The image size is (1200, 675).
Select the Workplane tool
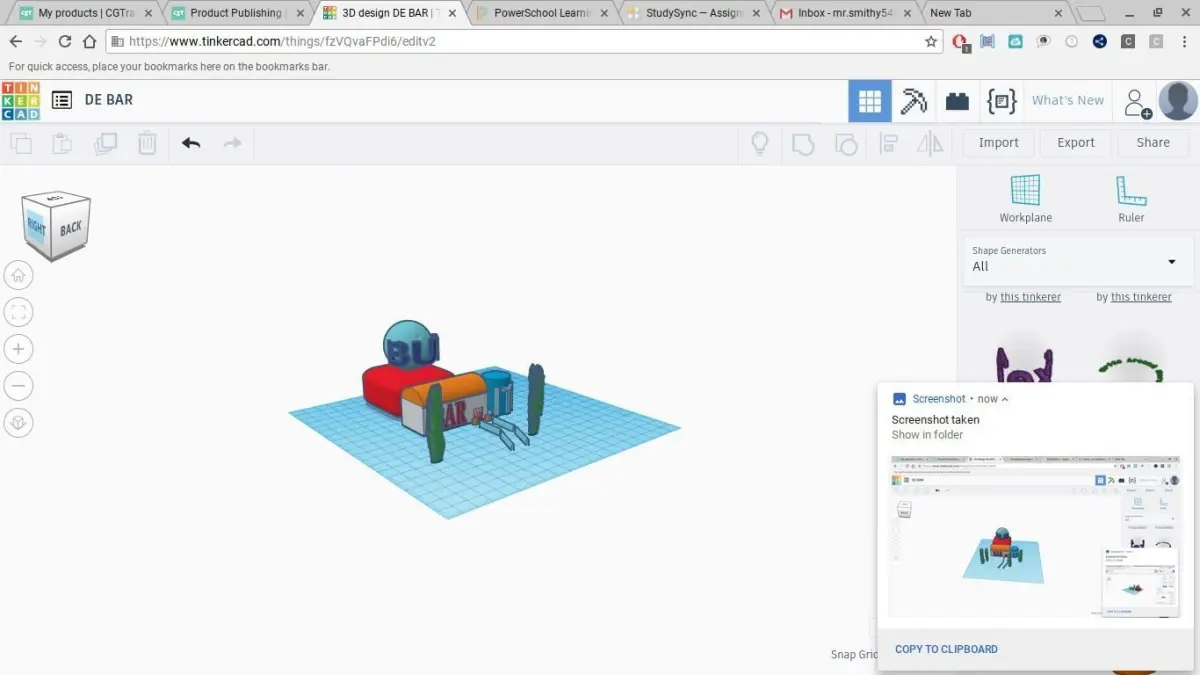[x=1026, y=198]
